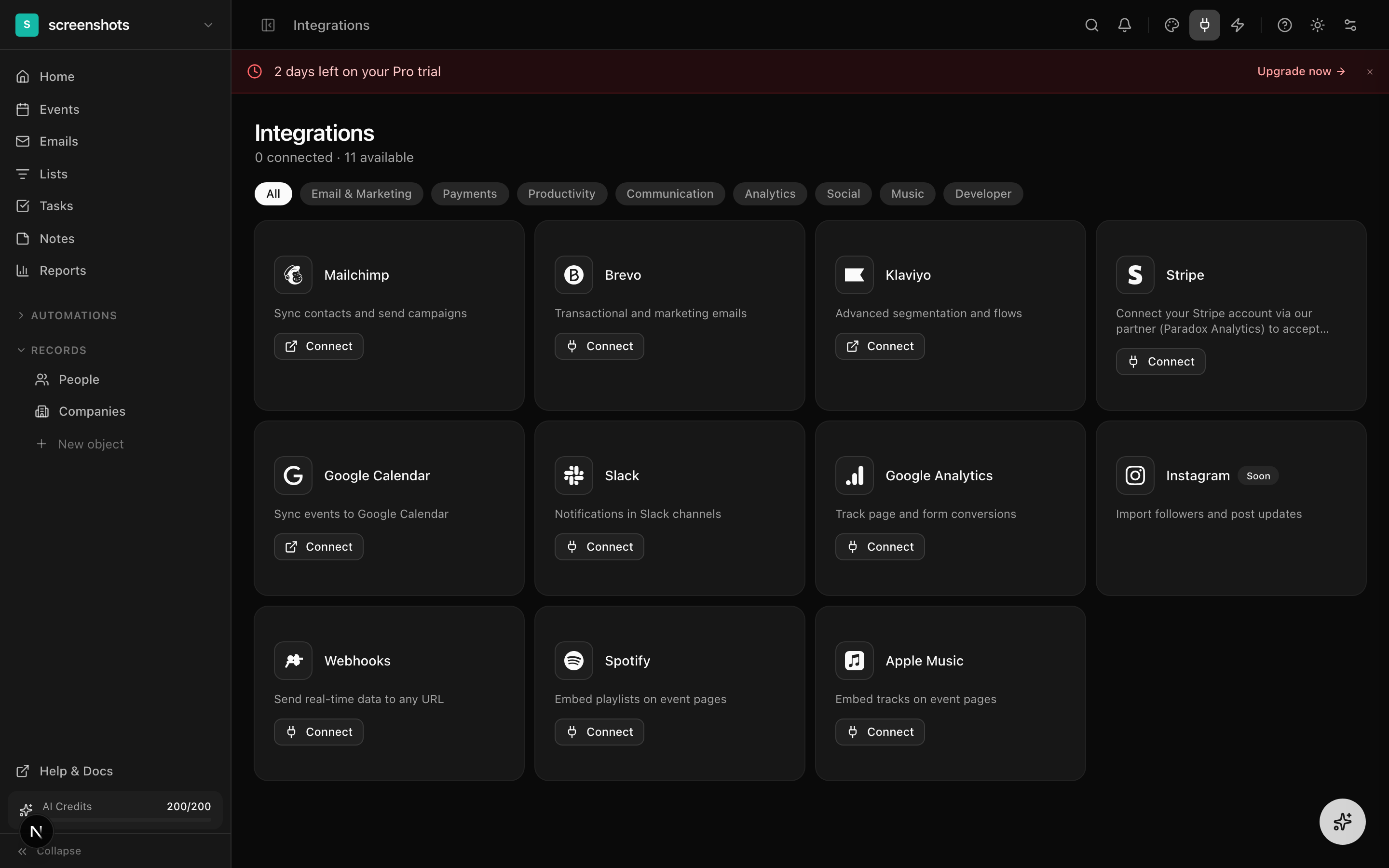Connect Brevo integration
This screenshot has width=1389, height=868.
point(599,346)
